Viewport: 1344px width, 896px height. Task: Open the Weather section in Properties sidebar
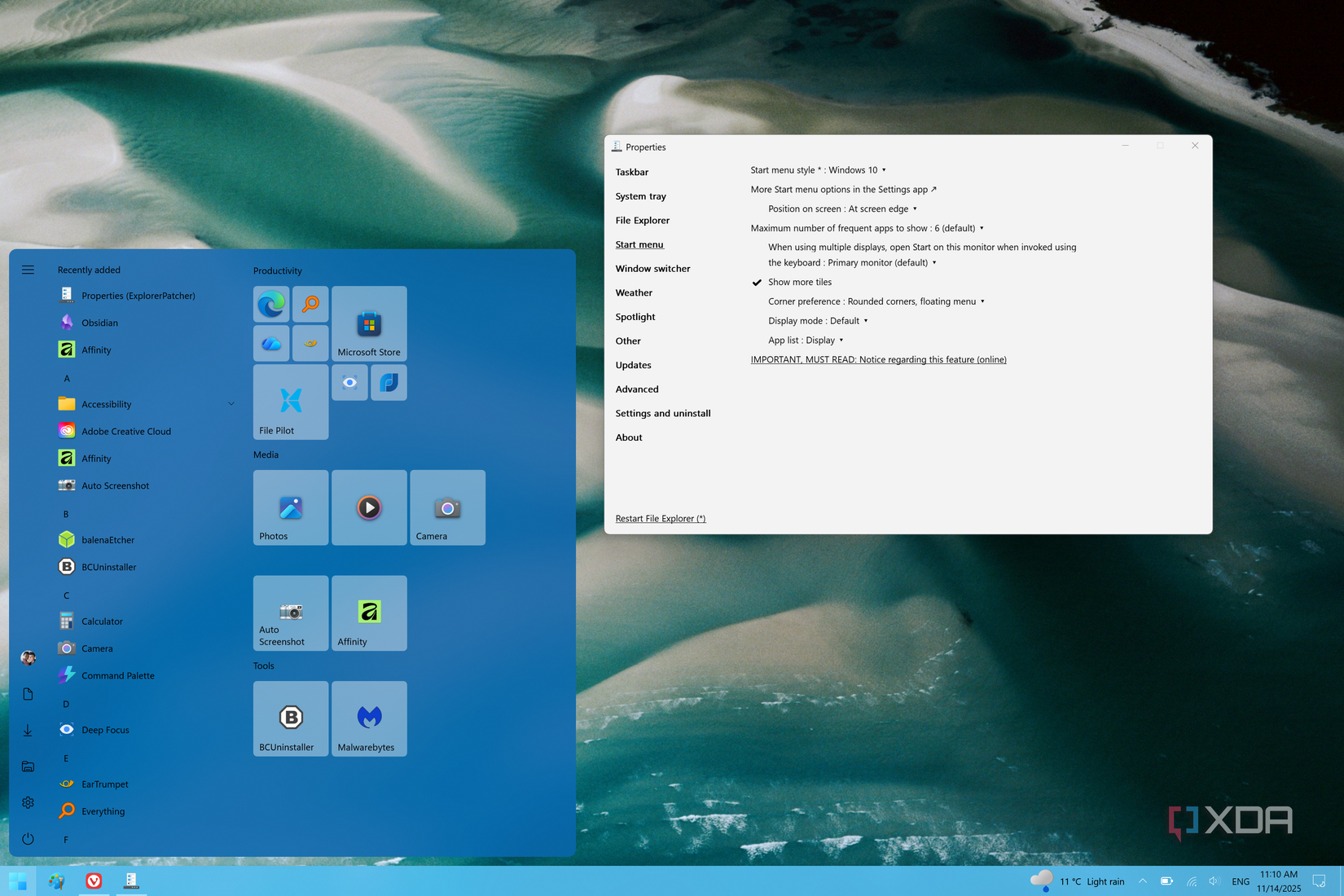634,292
